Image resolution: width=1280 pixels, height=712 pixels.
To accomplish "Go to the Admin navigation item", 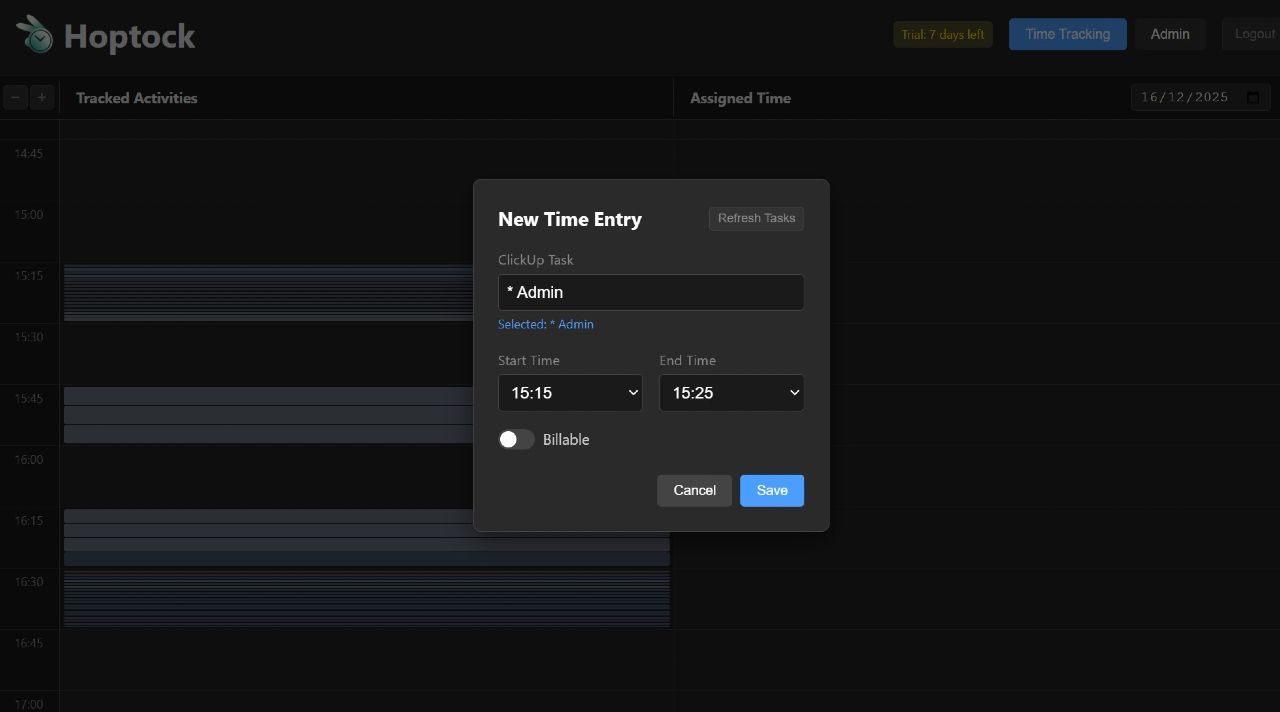I will click(1169, 34).
